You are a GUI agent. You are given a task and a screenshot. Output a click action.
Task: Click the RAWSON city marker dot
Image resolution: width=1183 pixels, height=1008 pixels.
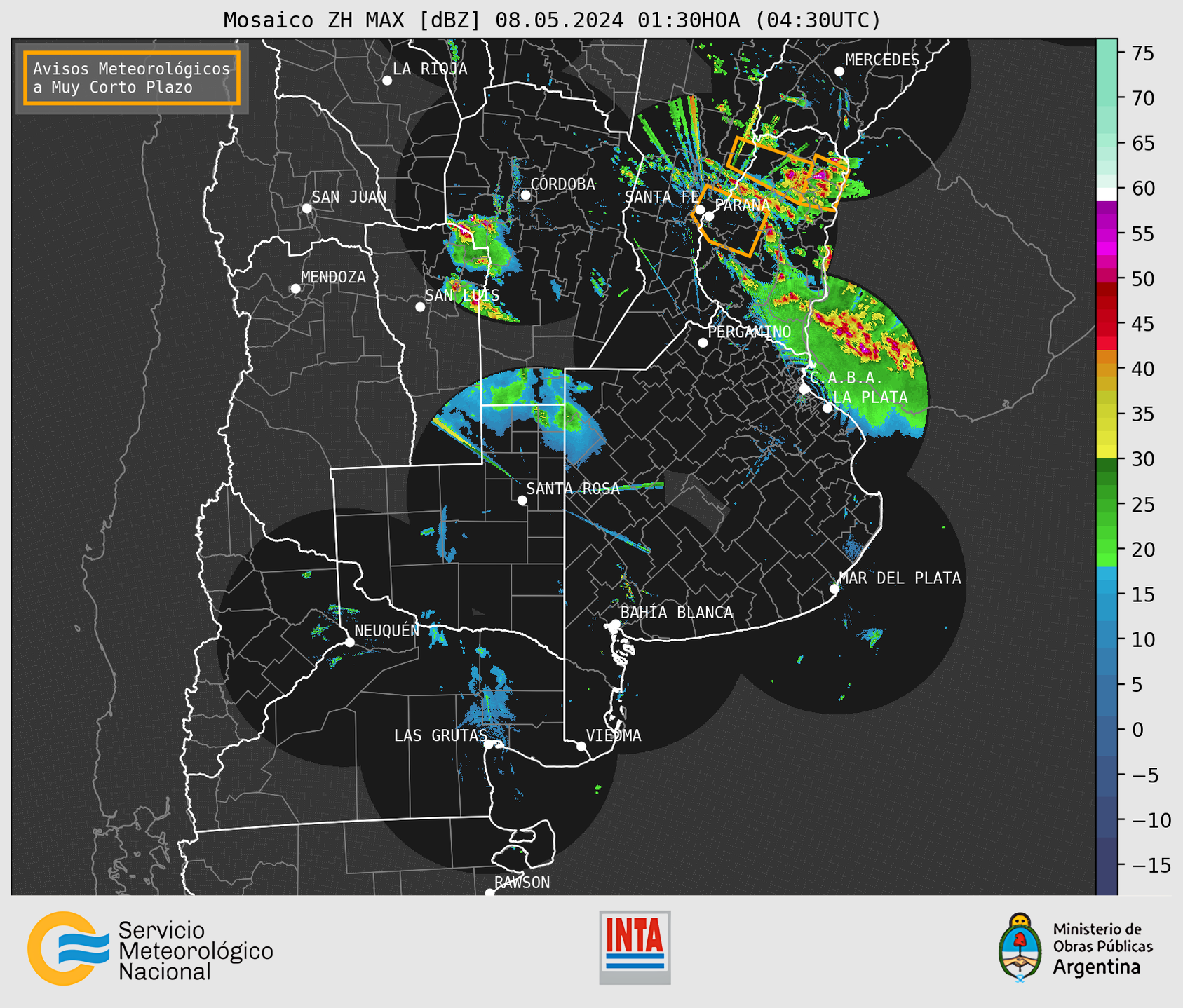pyautogui.click(x=489, y=893)
